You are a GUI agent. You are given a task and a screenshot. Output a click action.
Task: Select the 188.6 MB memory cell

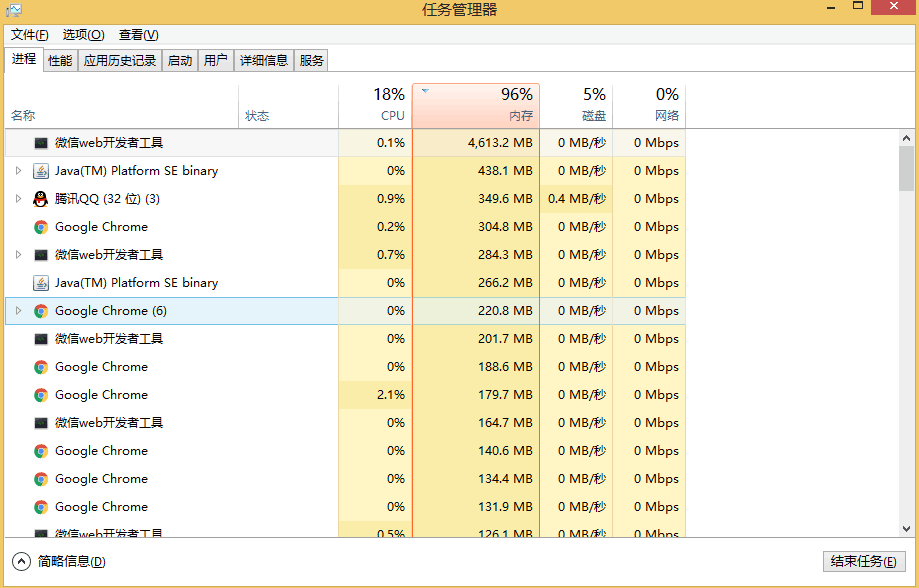coord(476,367)
